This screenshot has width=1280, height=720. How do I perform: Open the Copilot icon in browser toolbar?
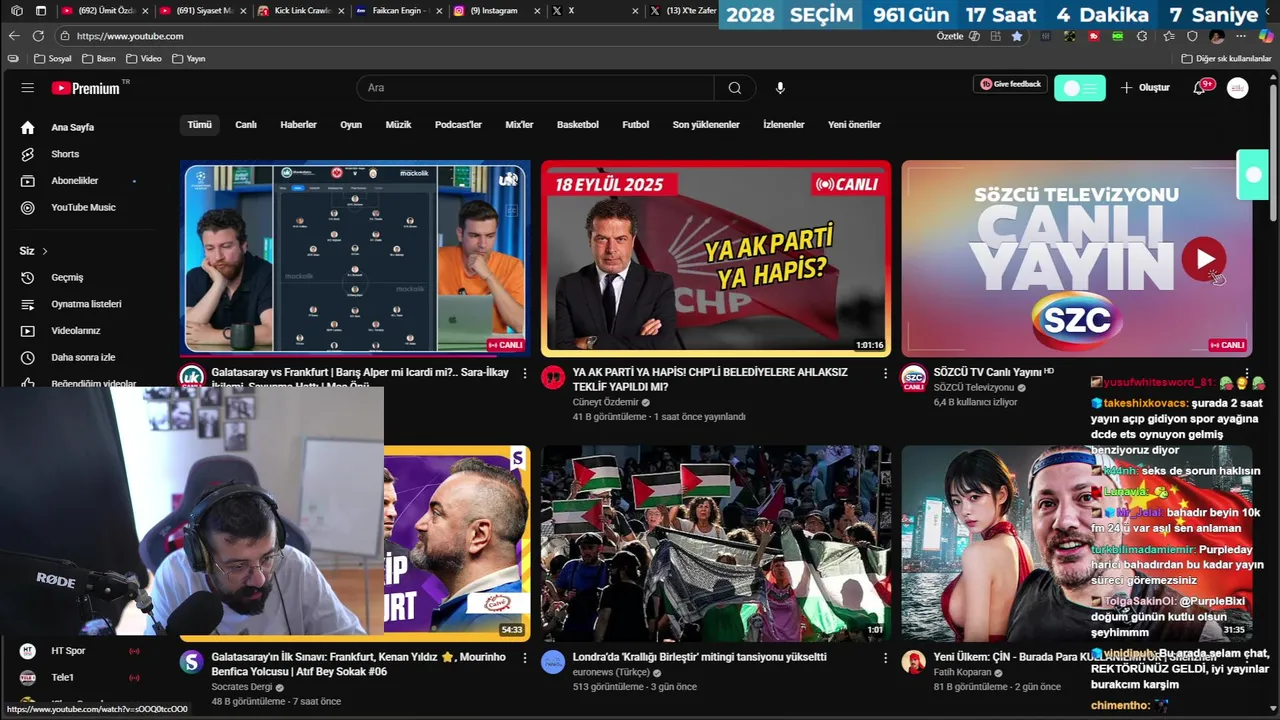point(1265,36)
